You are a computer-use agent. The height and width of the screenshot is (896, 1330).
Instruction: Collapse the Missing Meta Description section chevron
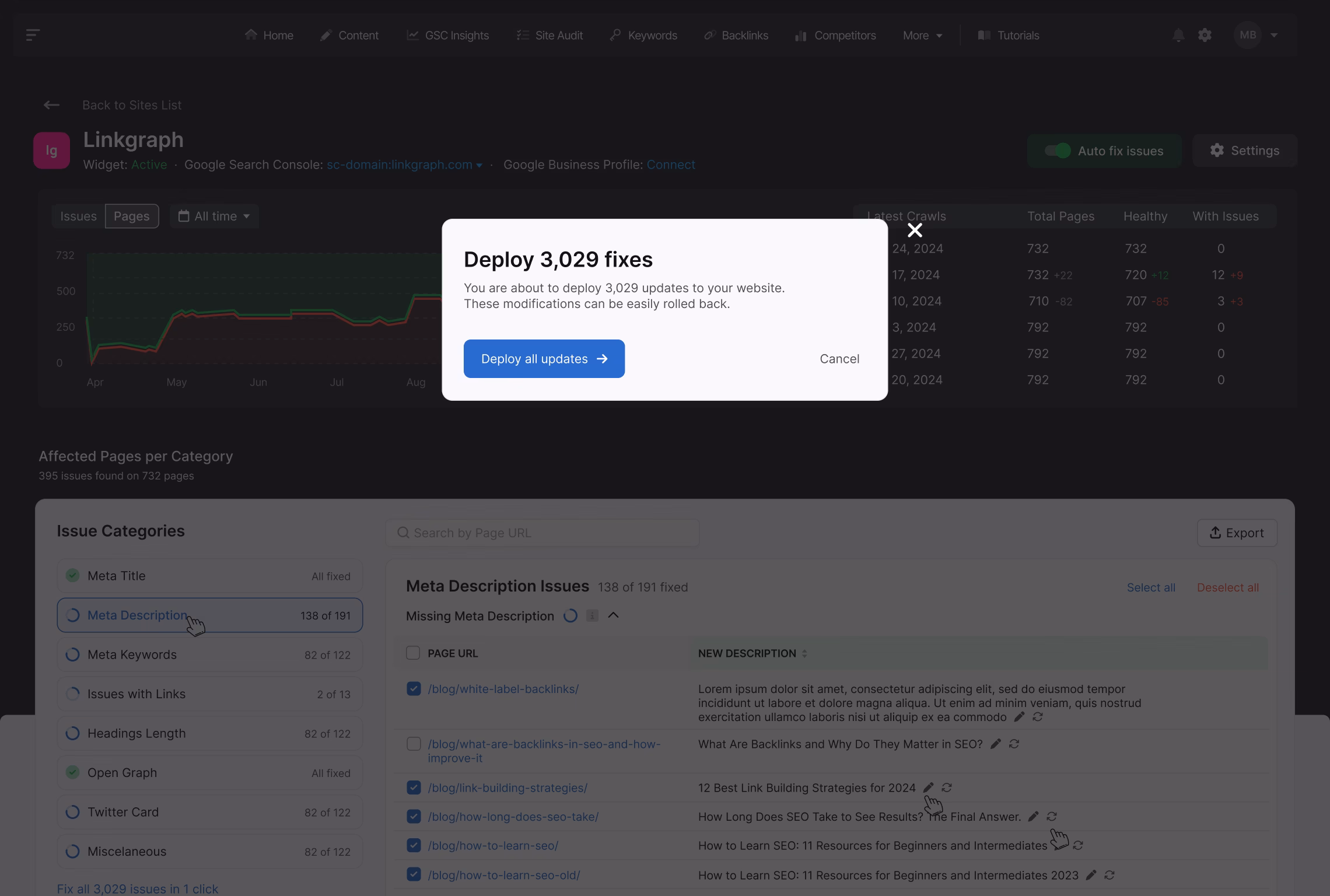613,615
